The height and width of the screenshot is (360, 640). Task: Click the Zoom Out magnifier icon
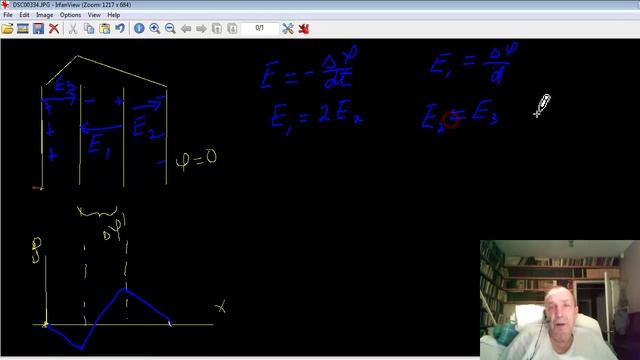click(170, 29)
